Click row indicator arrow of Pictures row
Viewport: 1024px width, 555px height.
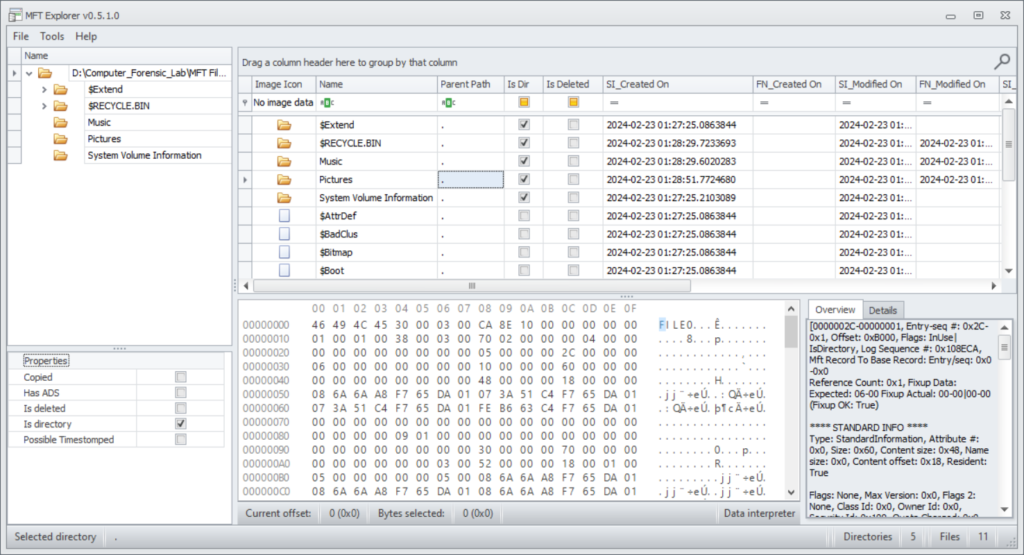246,180
